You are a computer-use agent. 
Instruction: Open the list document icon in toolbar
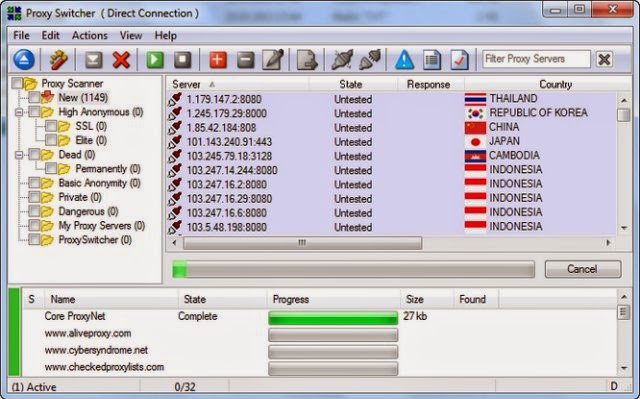tap(432, 60)
